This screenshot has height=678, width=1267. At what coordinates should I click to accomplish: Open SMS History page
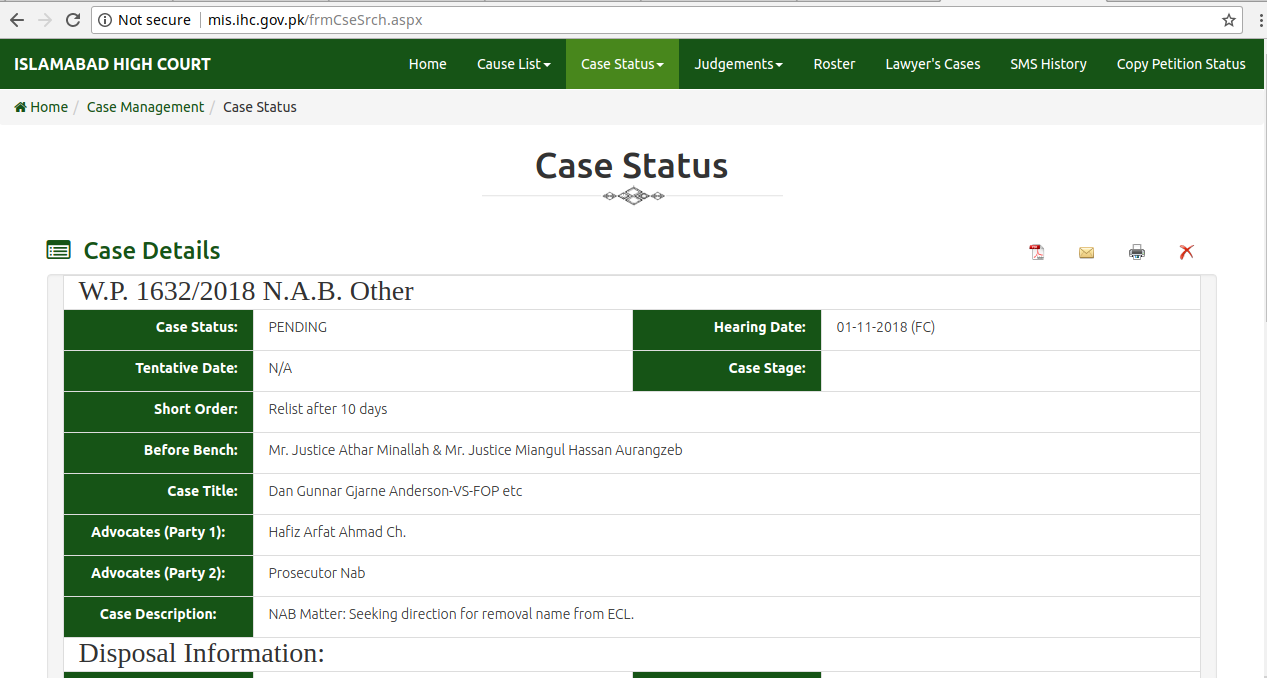(1048, 64)
